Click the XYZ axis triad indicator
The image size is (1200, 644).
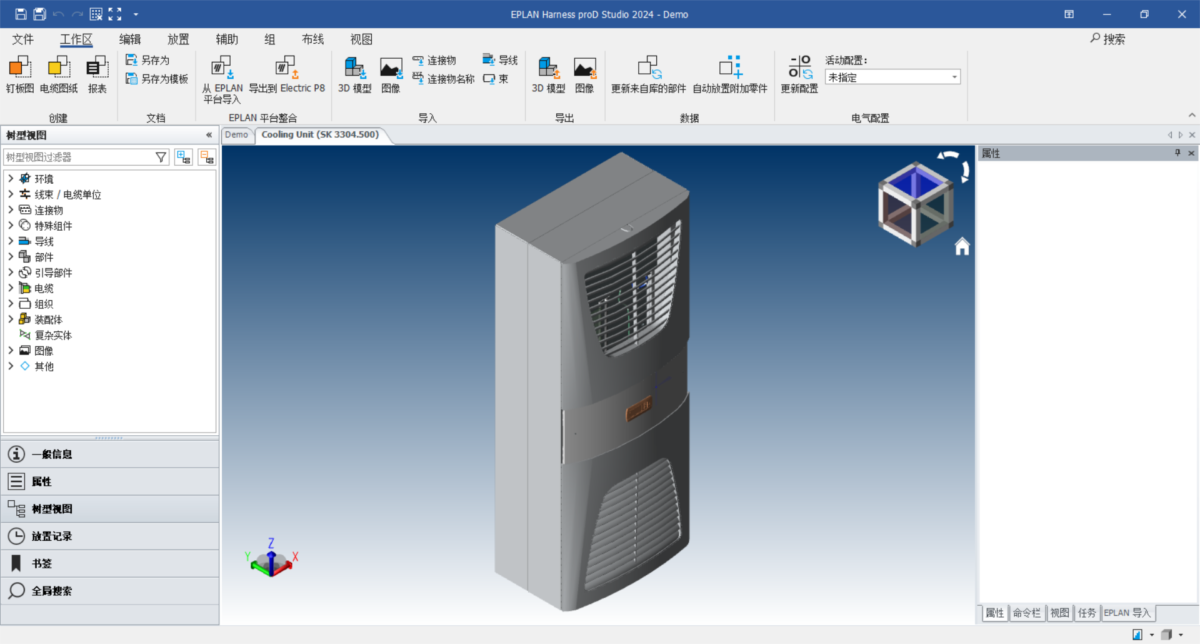tap(272, 558)
